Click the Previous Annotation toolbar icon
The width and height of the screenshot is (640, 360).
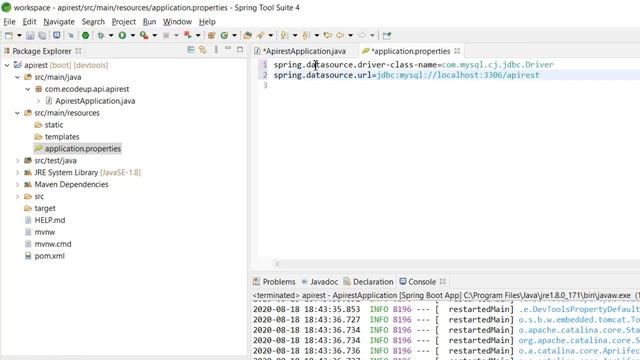tap(306, 36)
